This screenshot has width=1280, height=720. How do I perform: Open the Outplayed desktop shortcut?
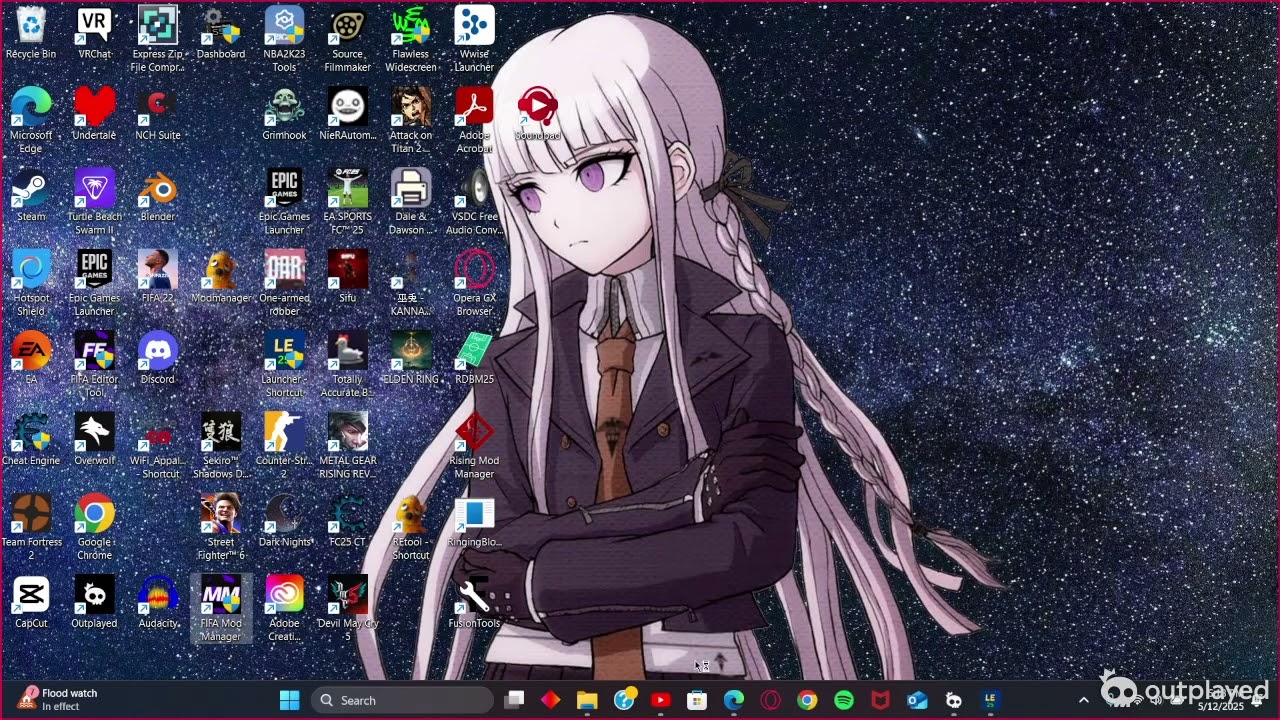(94, 600)
